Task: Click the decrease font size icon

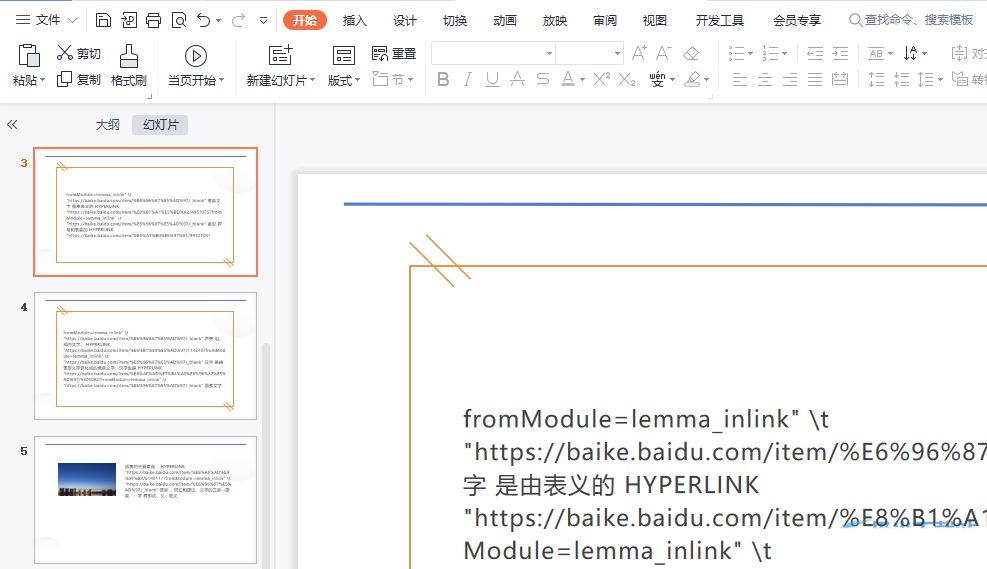Action: (664, 54)
